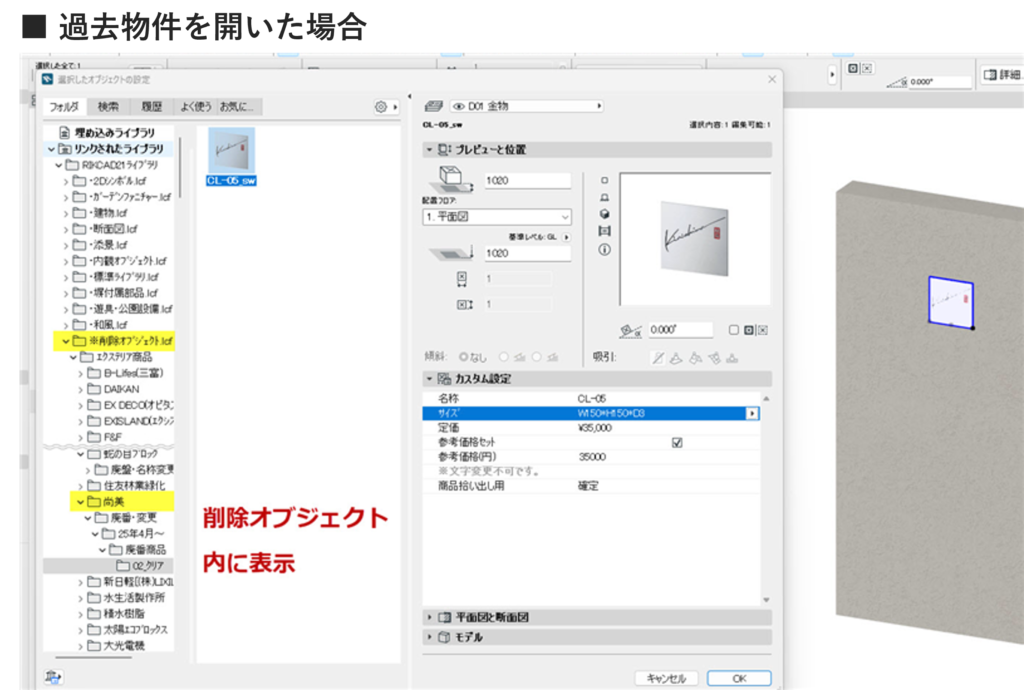
Task: Click the キャンセル button
Action: [x=666, y=678]
